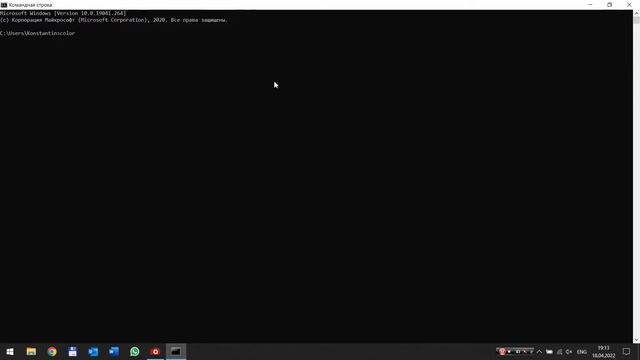Open WhatsApp from the taskbar
The width and height of the screenshot is (640, 360).
[x=135, y=351]
